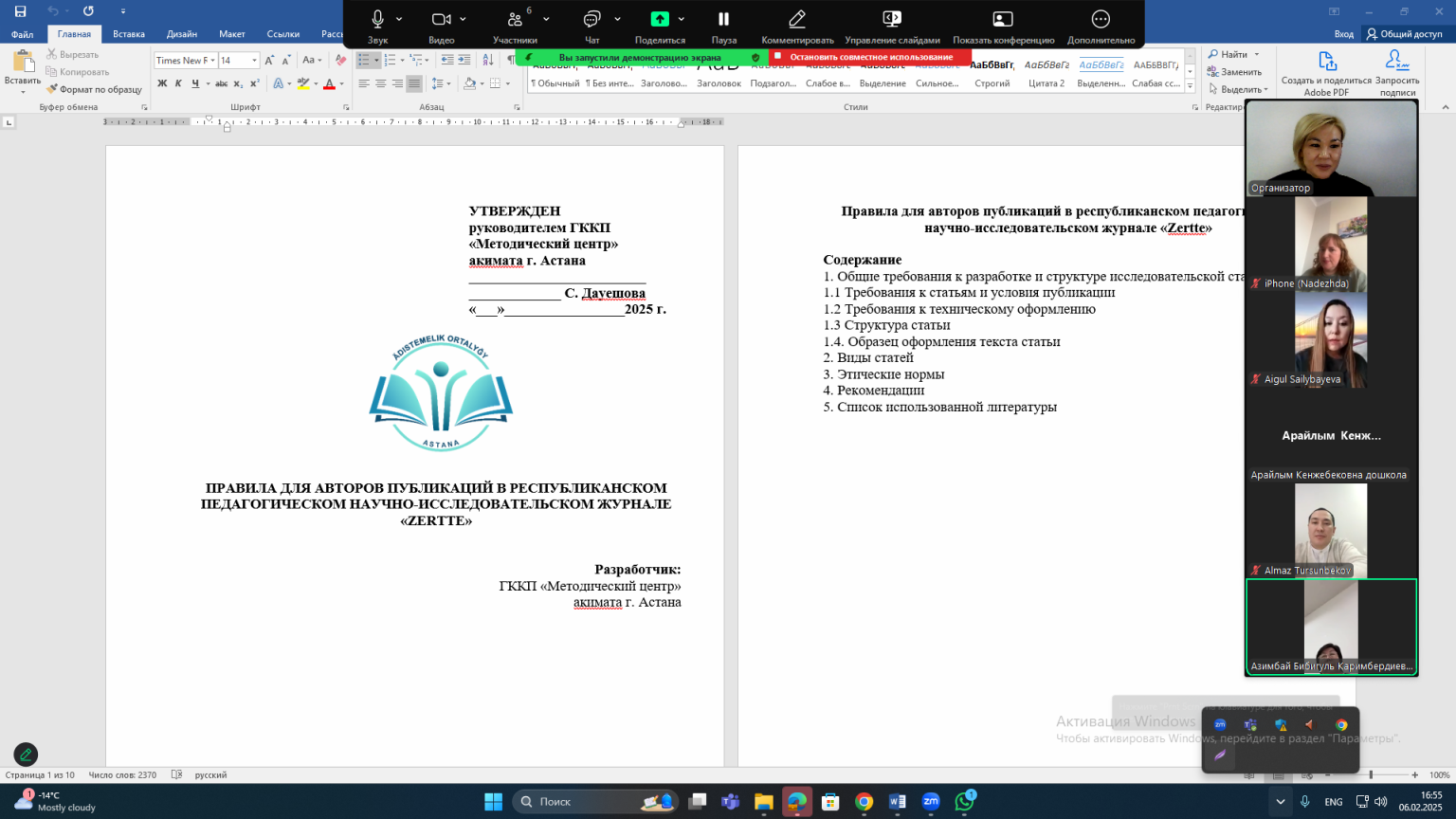Open WhatsApp from the Windows taskbar

(964, 802)
